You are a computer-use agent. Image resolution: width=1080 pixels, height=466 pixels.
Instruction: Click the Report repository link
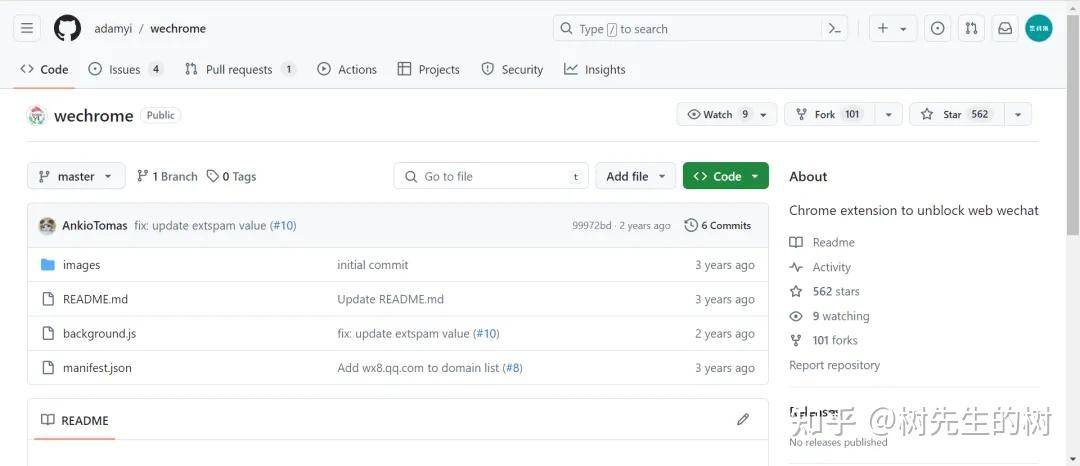click(x=834, y=365)
